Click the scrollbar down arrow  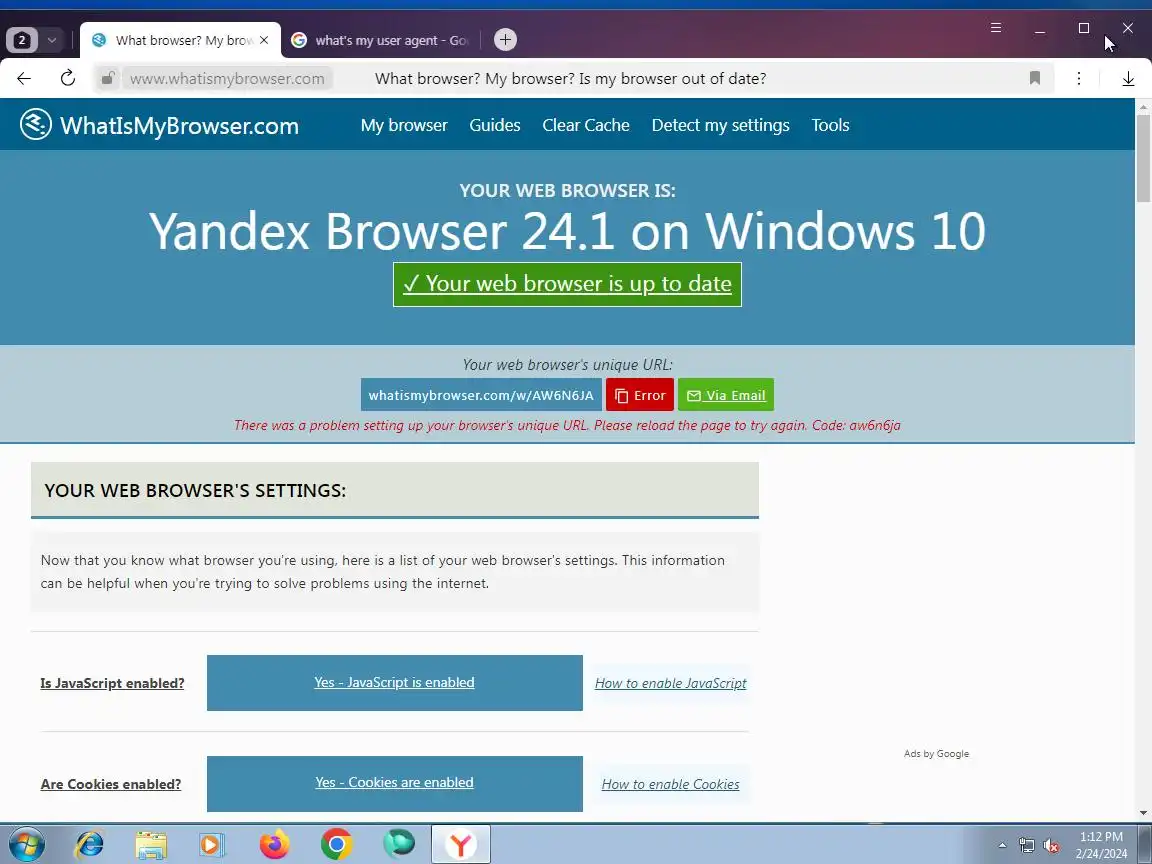1143,813
